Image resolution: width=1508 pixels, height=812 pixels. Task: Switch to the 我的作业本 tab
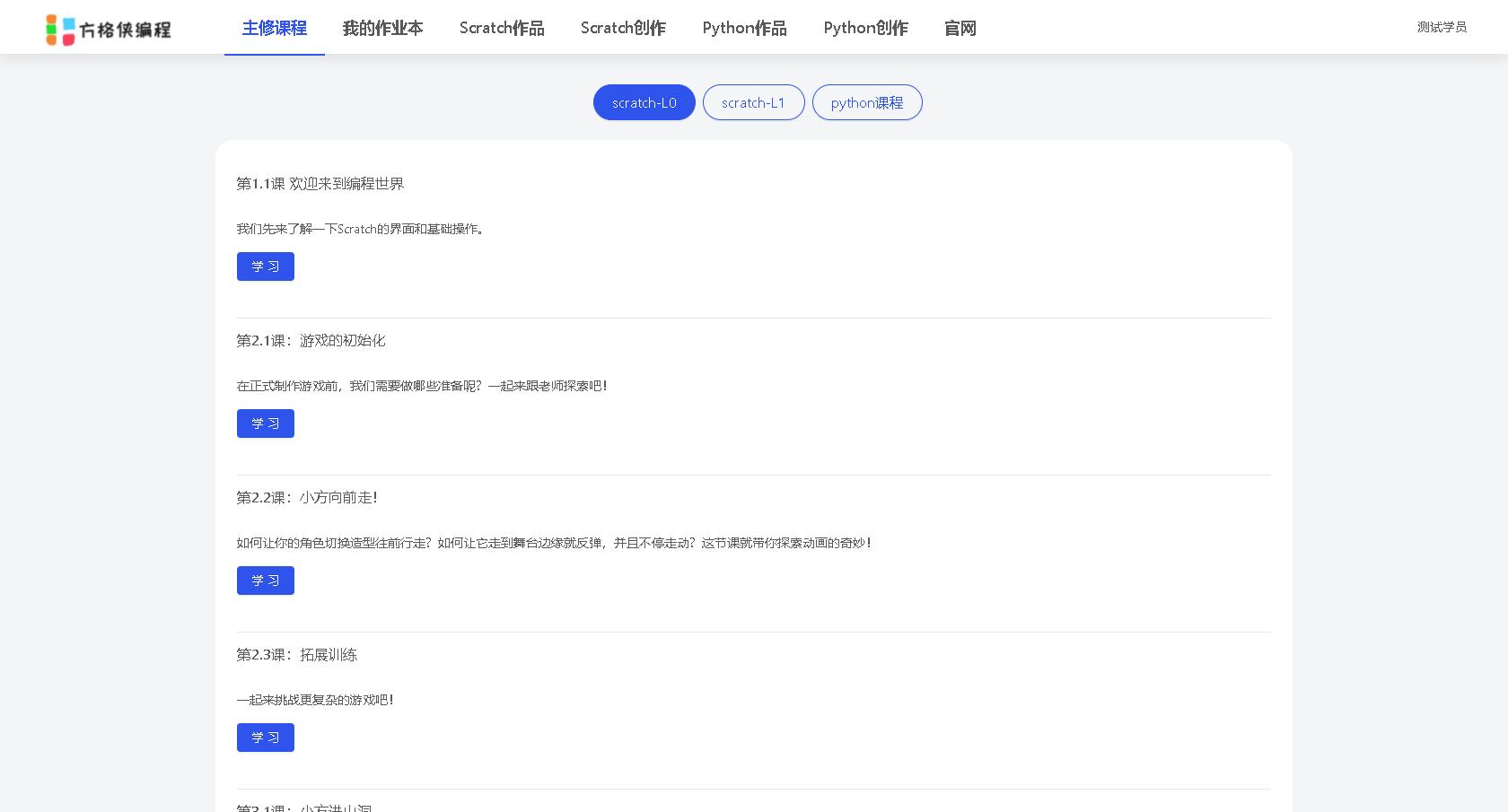pyautogui.click(x=382, y=28)
